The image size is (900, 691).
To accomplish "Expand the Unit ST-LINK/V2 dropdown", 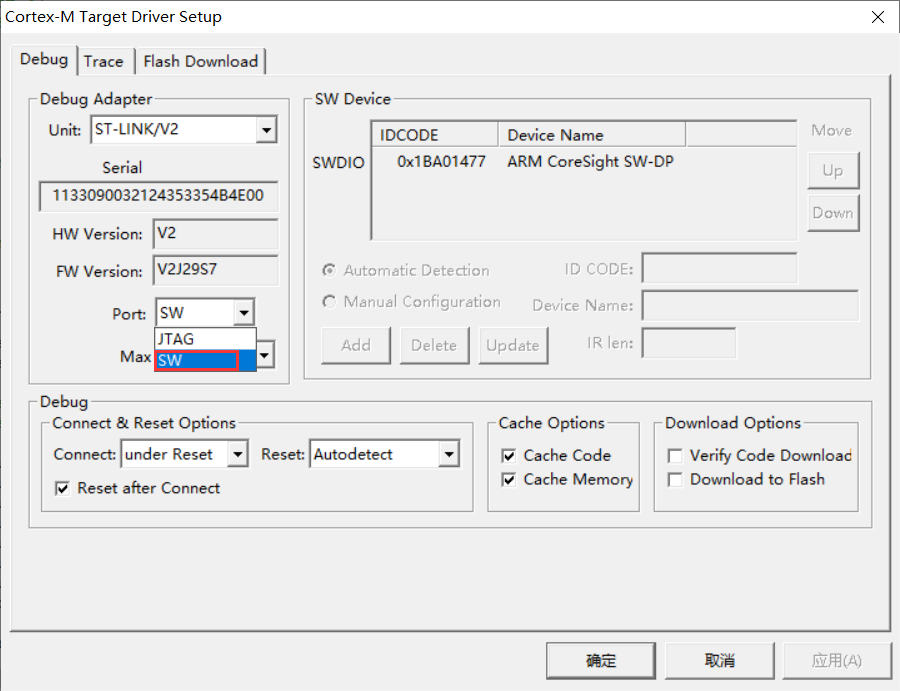I will point(266,130).
